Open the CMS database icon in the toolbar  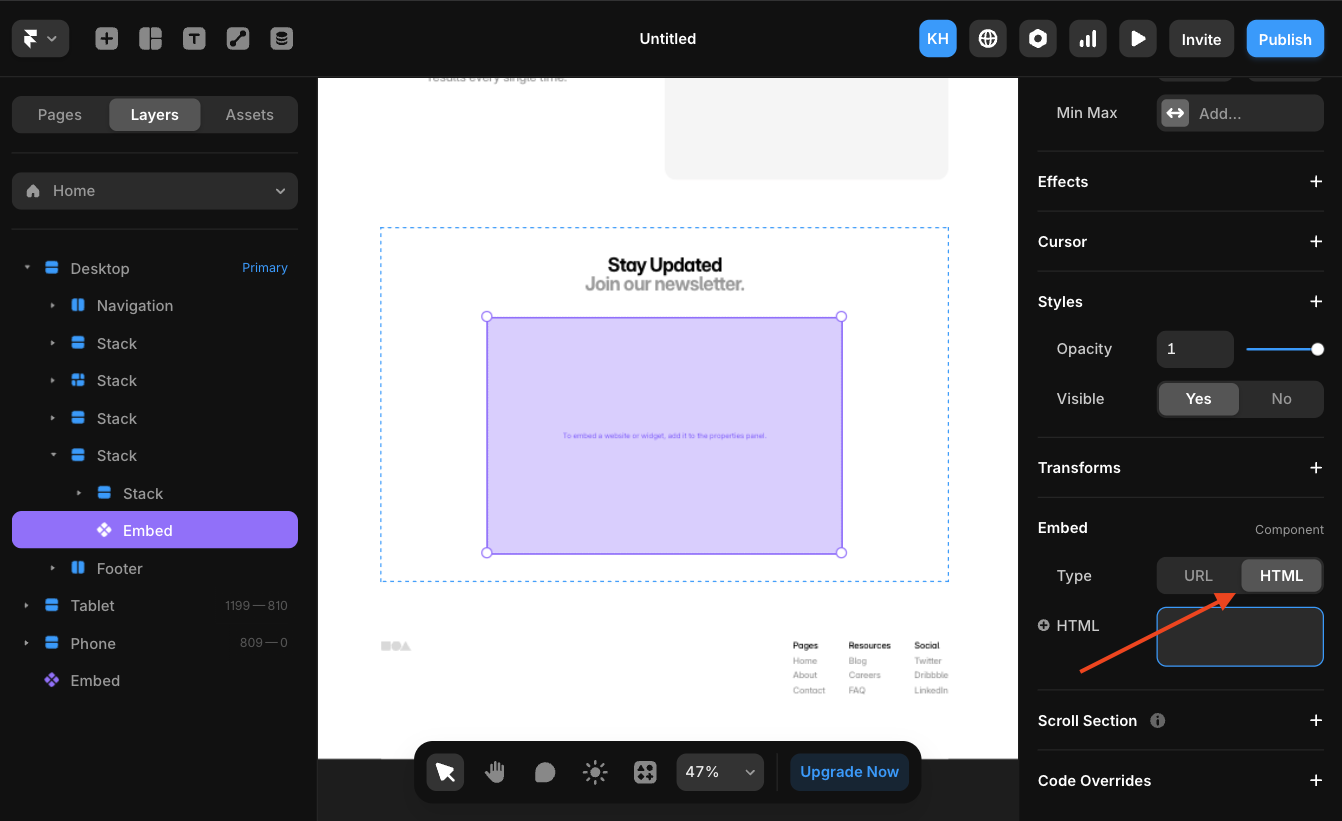click(281, 38)
